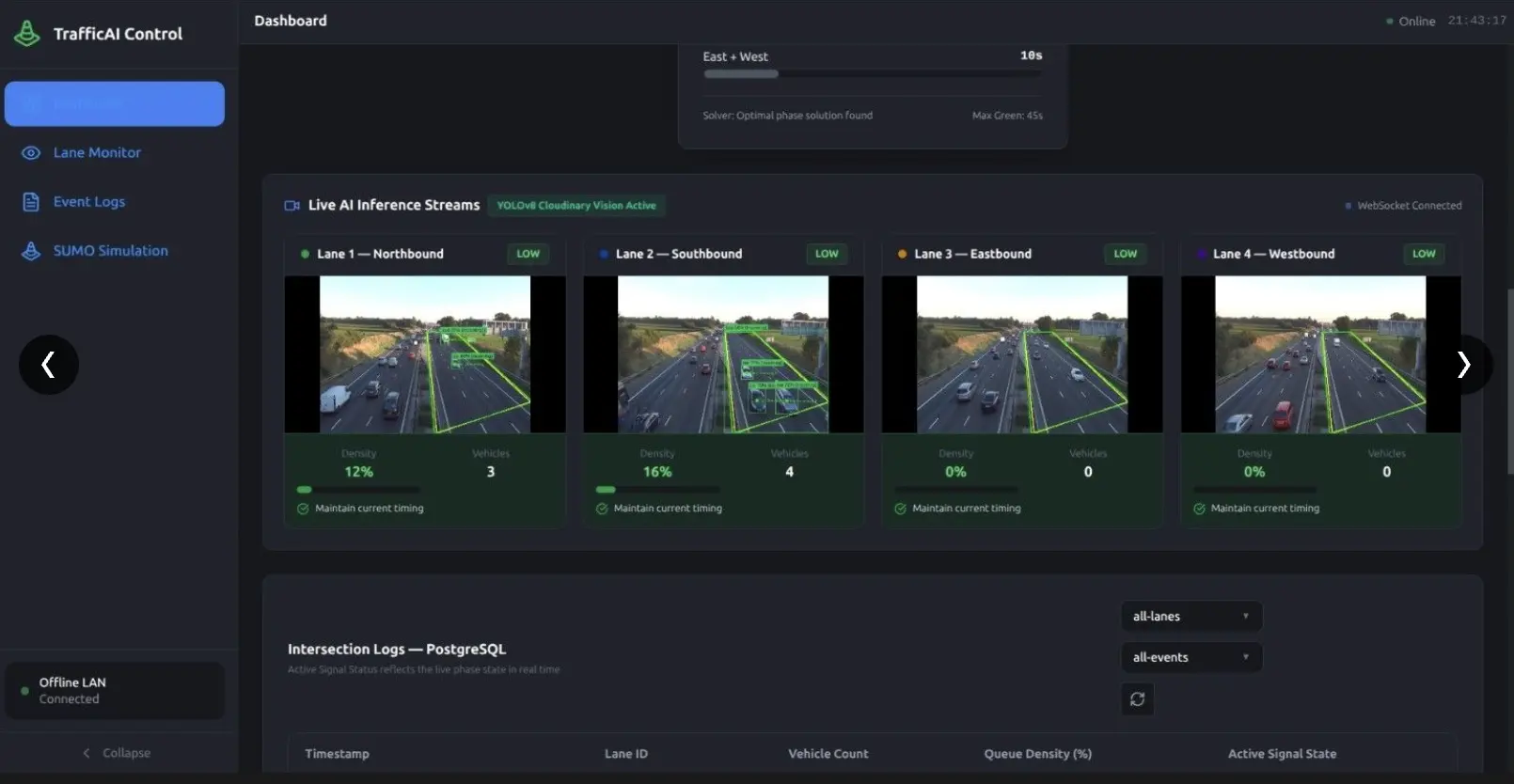Click the 10s East + West countdown value
1514x784 pixels.
pos(1032,55)
